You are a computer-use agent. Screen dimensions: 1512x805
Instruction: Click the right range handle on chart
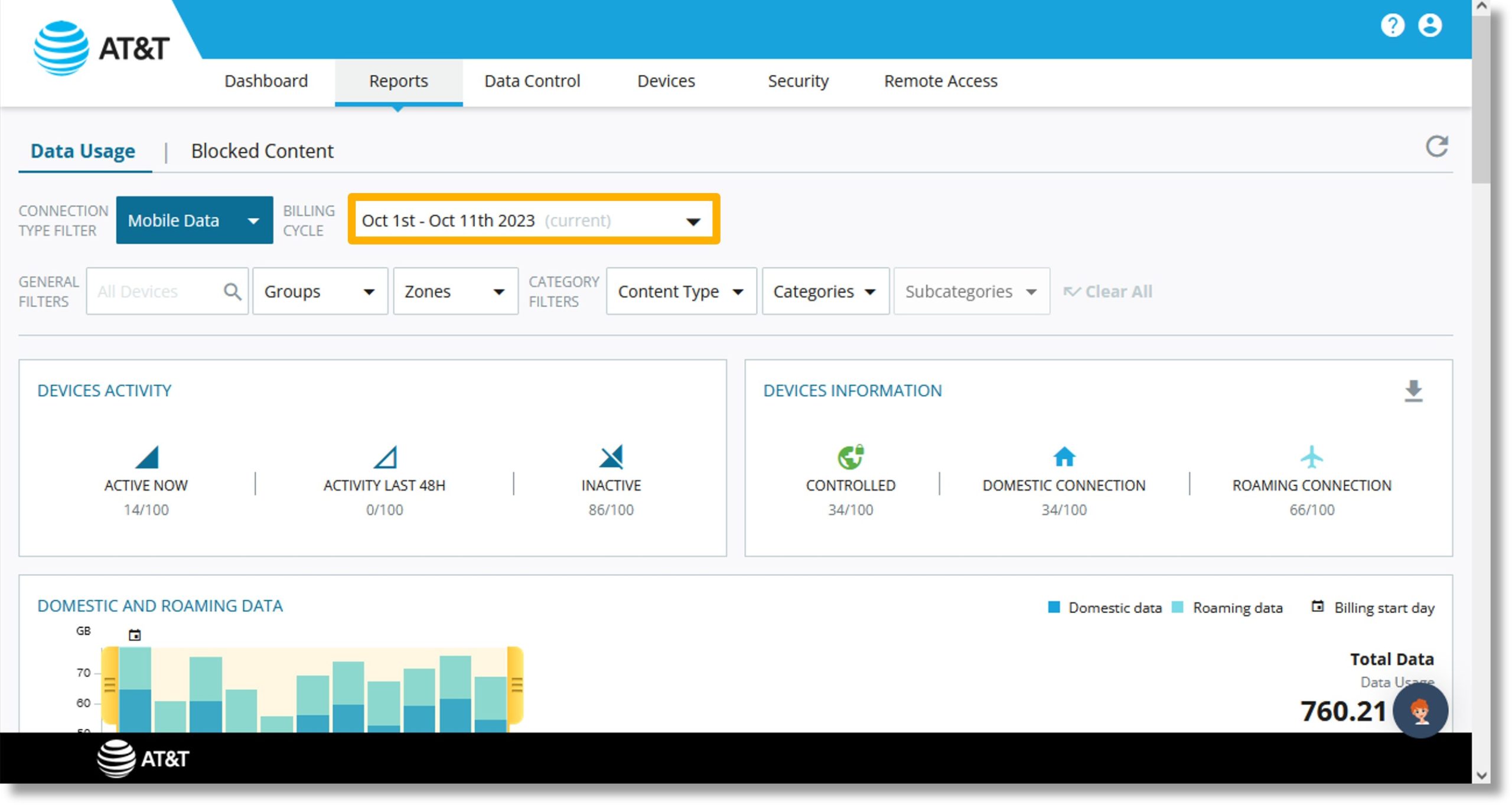coord(516,685)
